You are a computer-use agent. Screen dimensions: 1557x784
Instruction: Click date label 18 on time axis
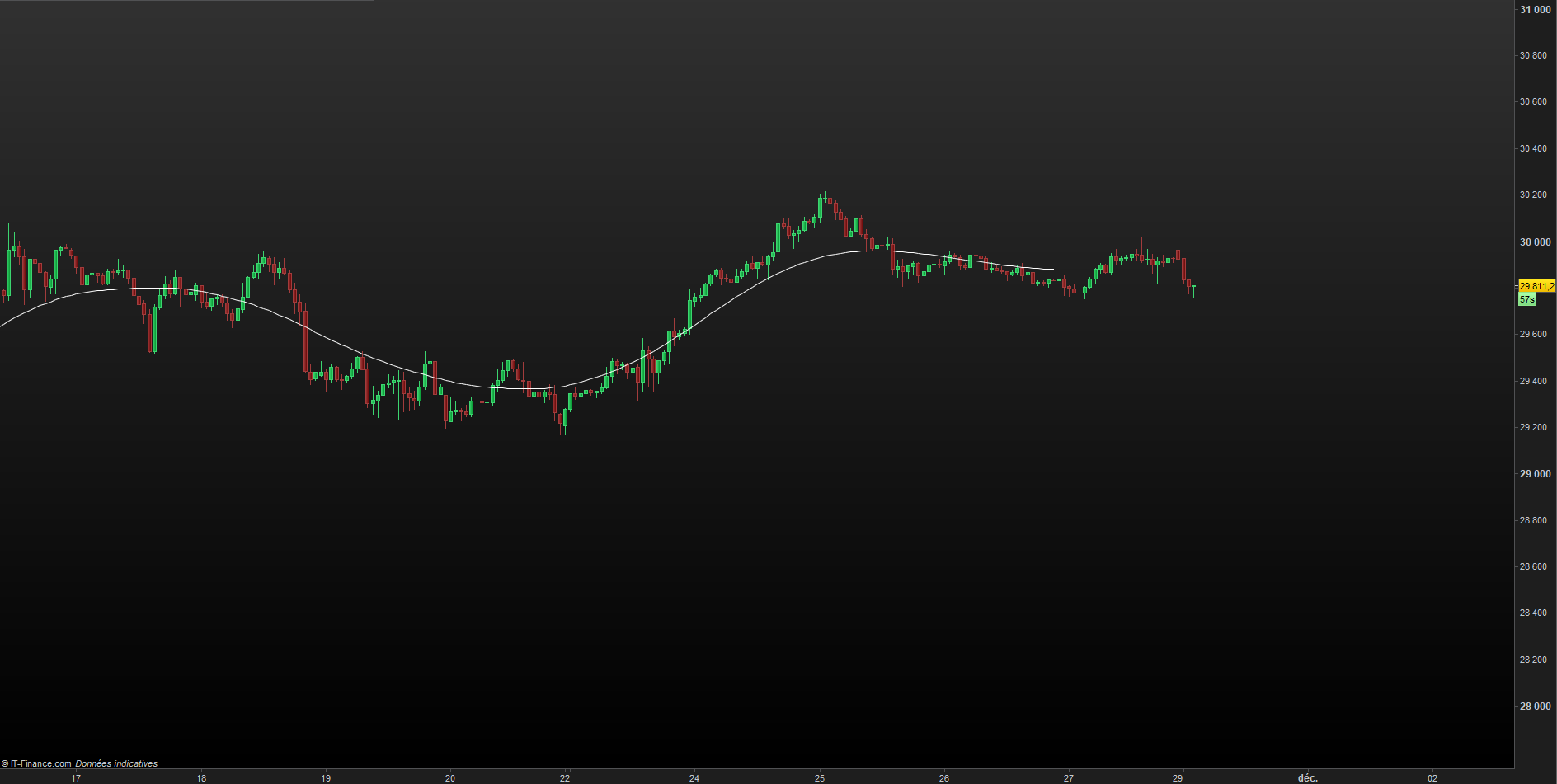[201, 778]
